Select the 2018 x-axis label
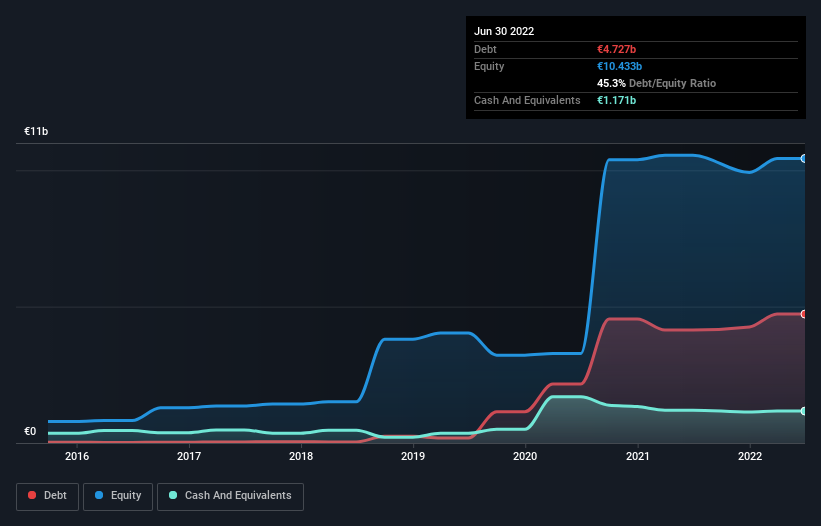Image resolution: width=821 pixels, height=526 pixels. coord(301,456)
